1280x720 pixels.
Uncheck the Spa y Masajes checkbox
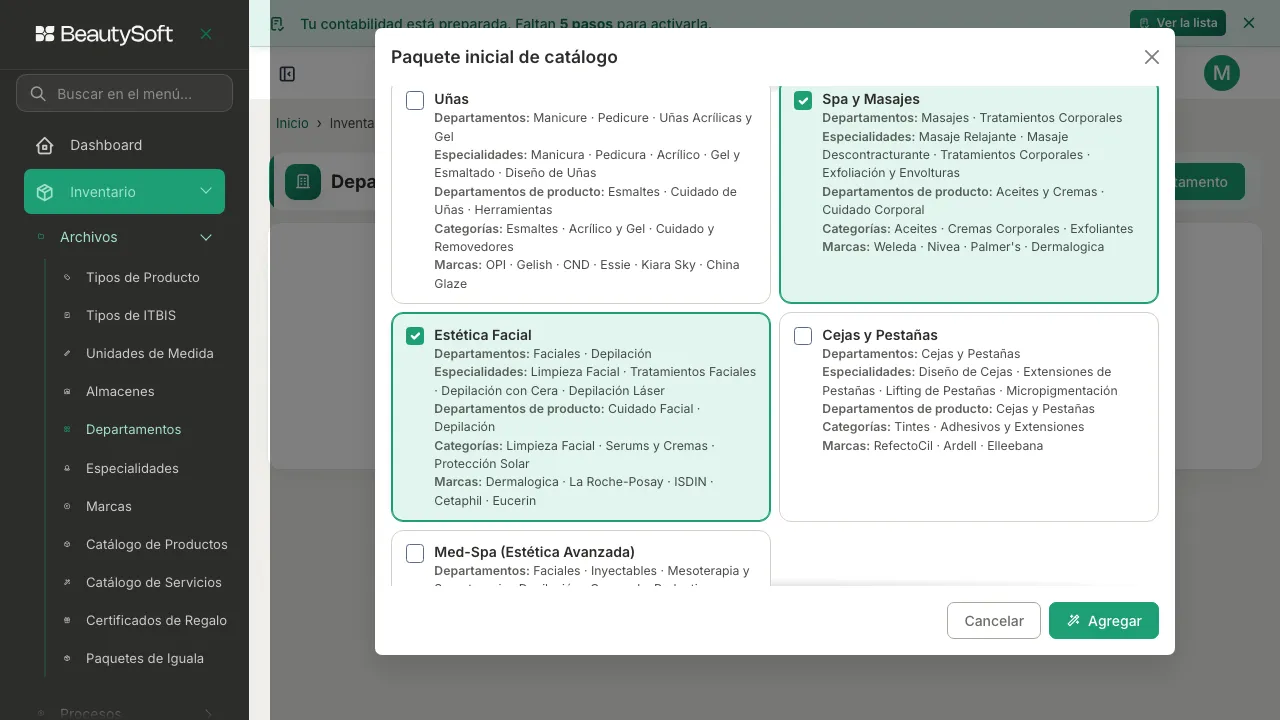[x=803, y=100]
